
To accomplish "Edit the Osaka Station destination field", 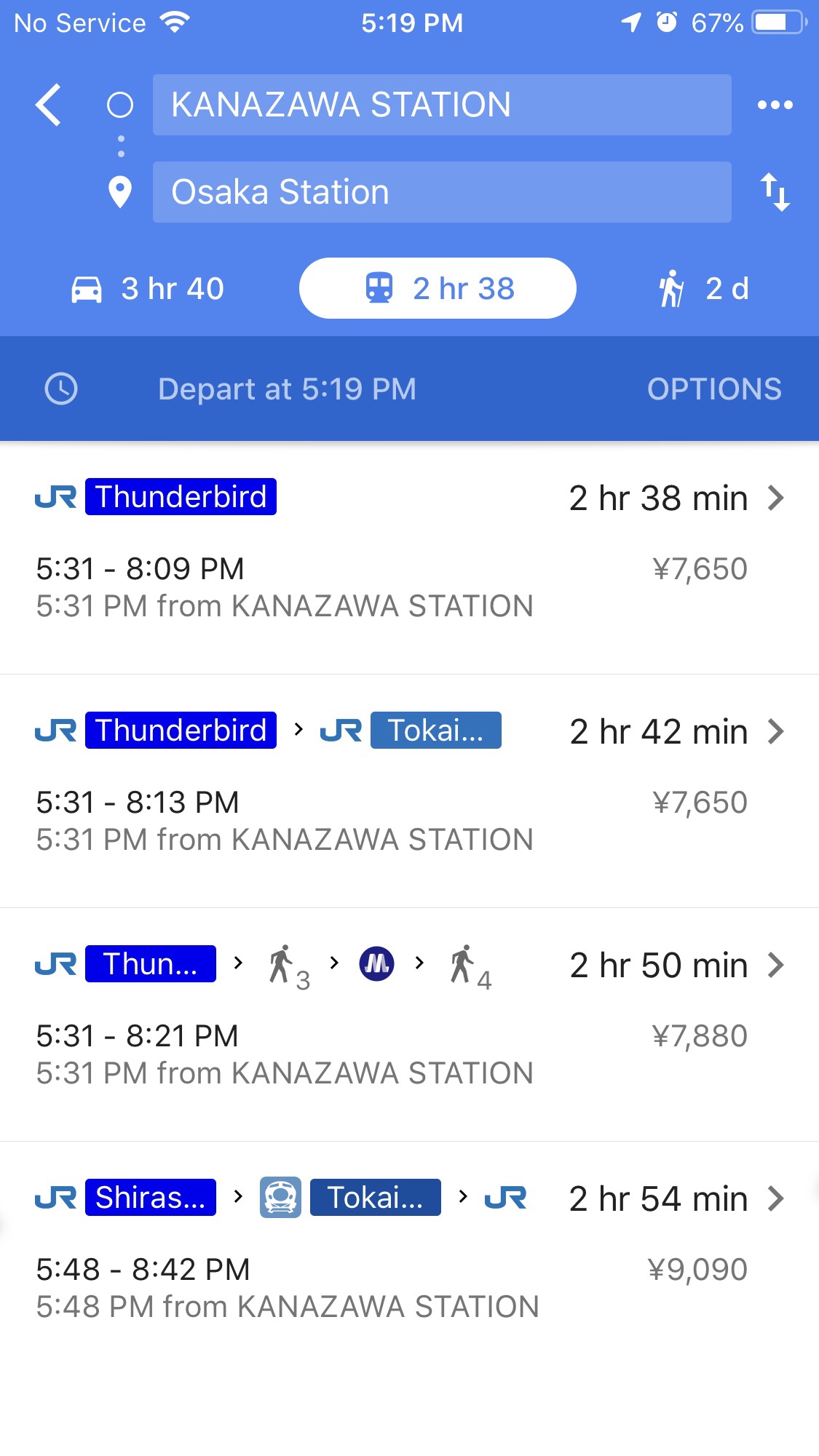I will [441, 192].
